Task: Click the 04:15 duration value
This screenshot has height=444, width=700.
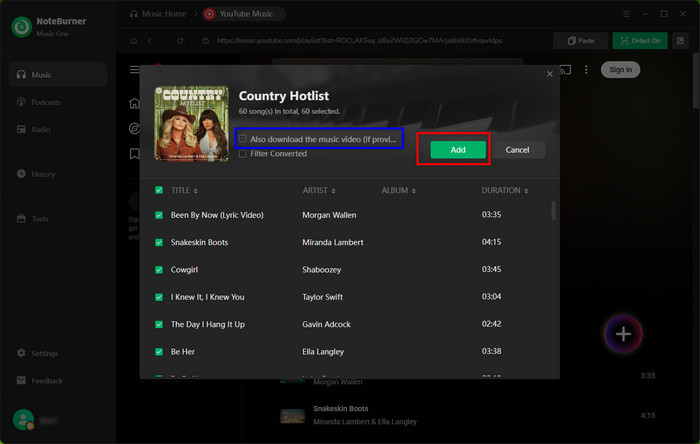Action: click(491, 242)
